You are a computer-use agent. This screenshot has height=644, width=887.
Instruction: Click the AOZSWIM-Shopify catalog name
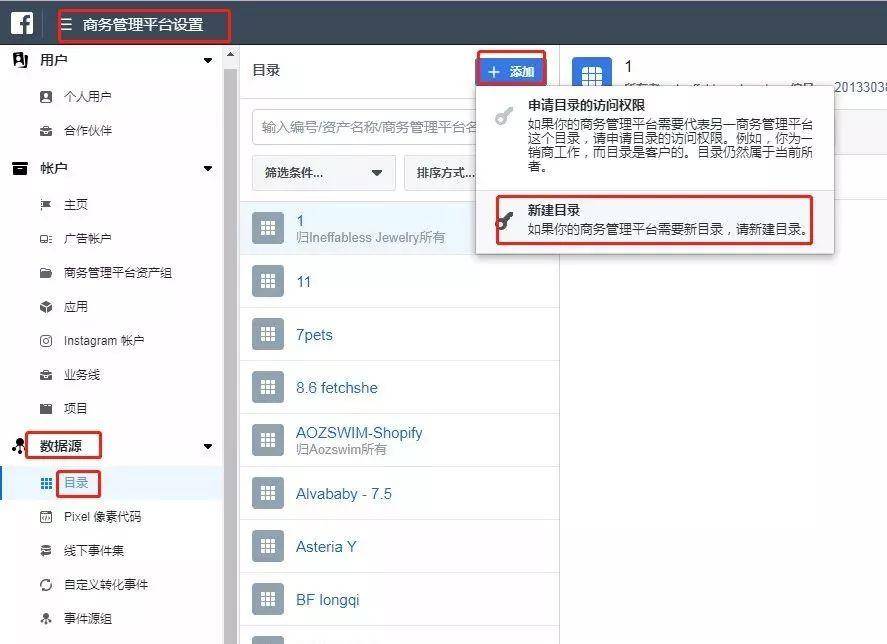pos(359,432)
